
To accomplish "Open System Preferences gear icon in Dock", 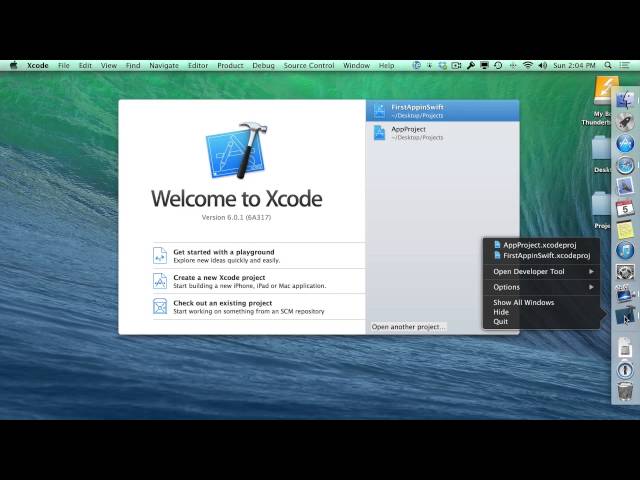I will point(625,272).
